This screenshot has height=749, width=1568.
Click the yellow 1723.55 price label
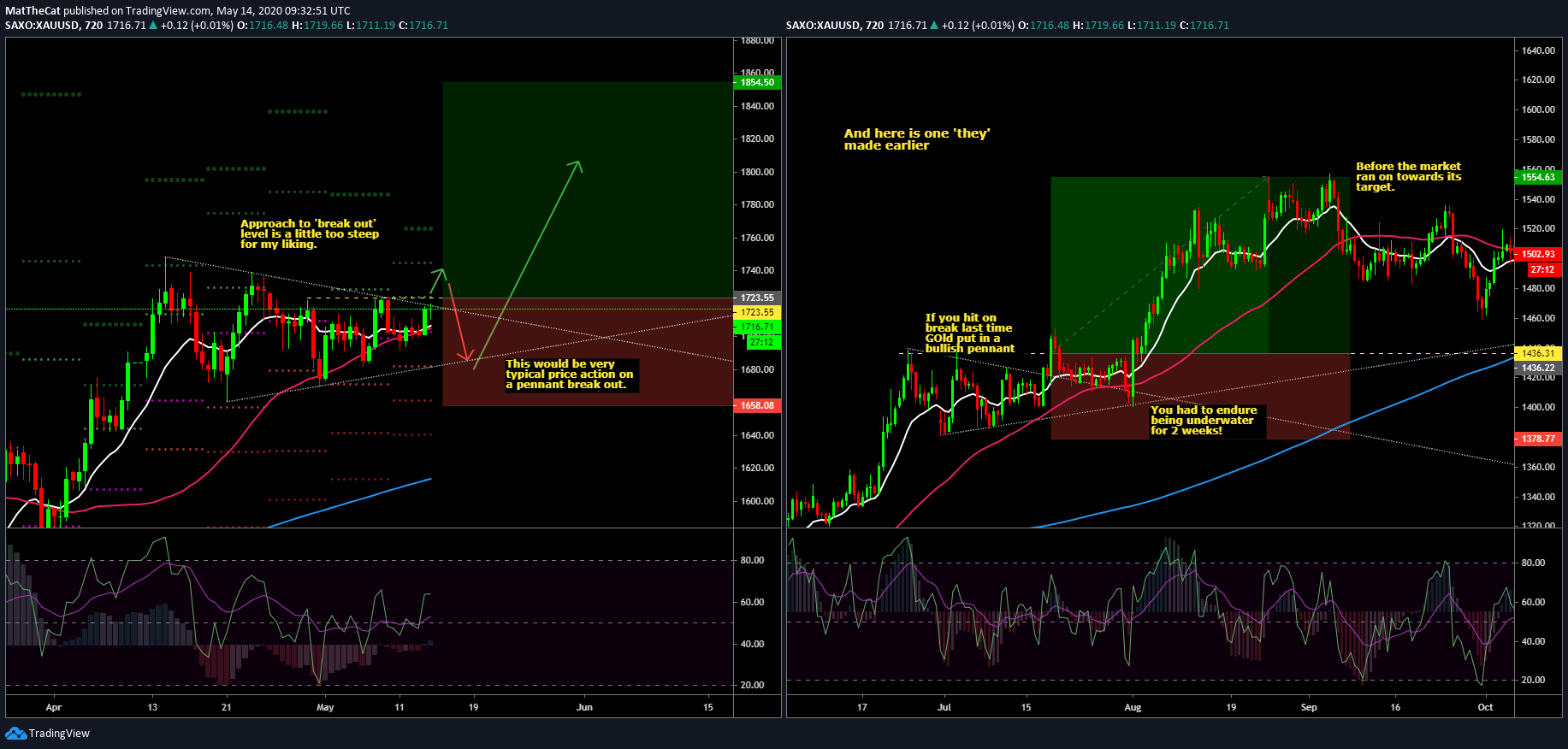(757, 312)
